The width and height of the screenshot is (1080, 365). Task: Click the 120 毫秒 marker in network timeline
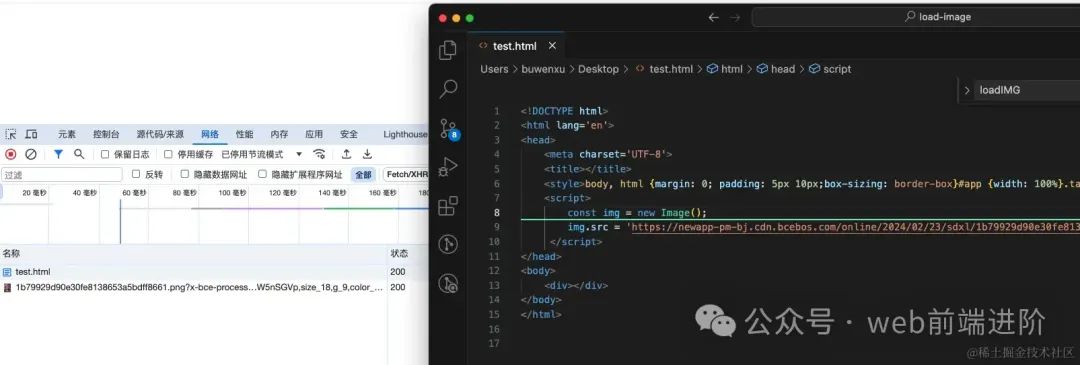tap(283, 193)
